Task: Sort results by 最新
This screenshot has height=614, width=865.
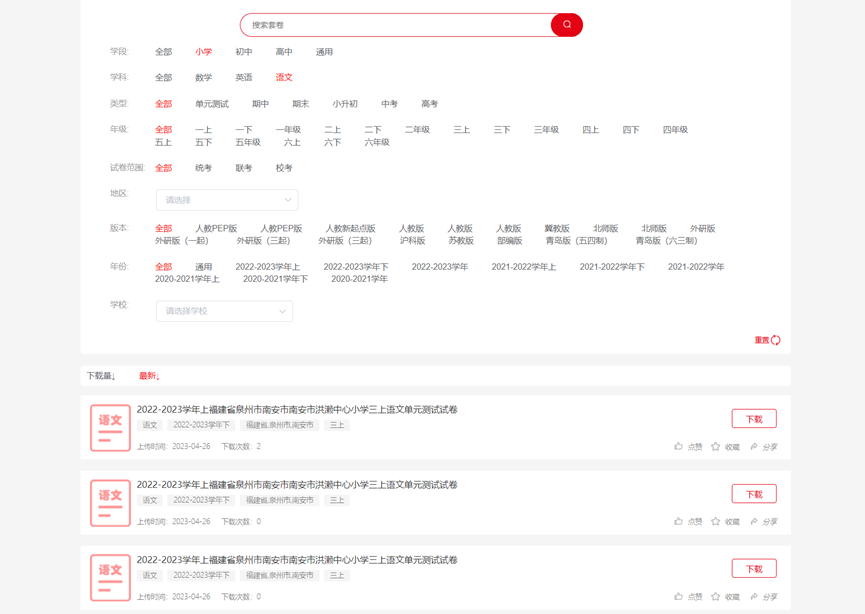Action: tap(149, 376)
